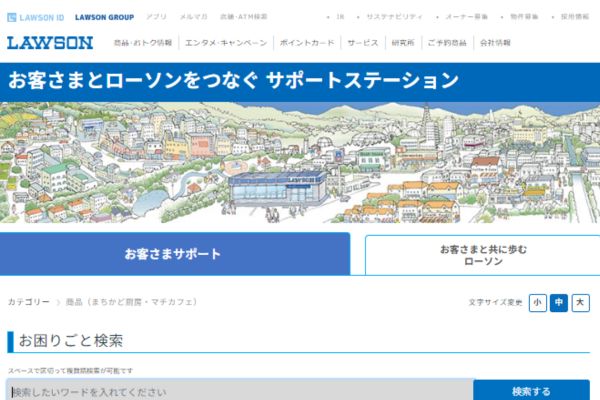The width and height of the screenshot is (600, 400).
Task: Open 商品・おトク情報 menu
Action: (x=143, y=44)
